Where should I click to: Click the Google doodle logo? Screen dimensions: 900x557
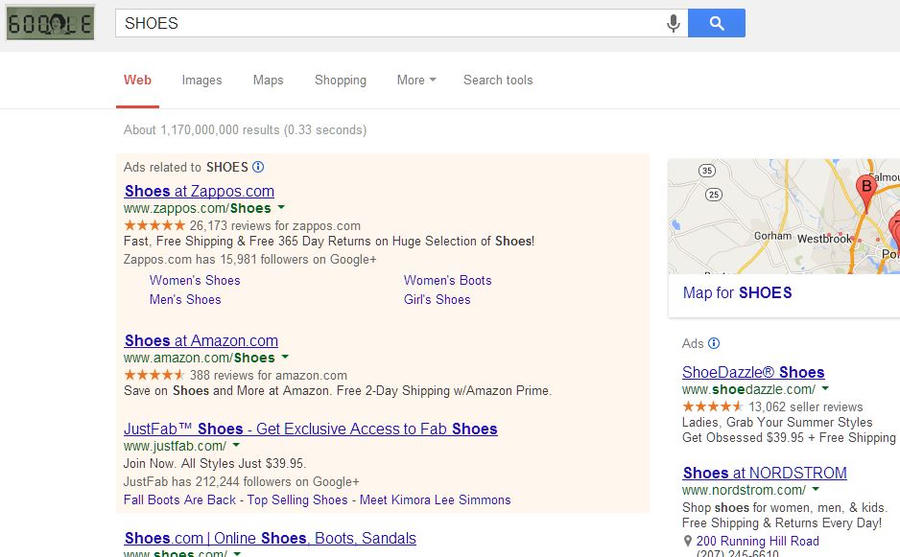pos(50,22)
